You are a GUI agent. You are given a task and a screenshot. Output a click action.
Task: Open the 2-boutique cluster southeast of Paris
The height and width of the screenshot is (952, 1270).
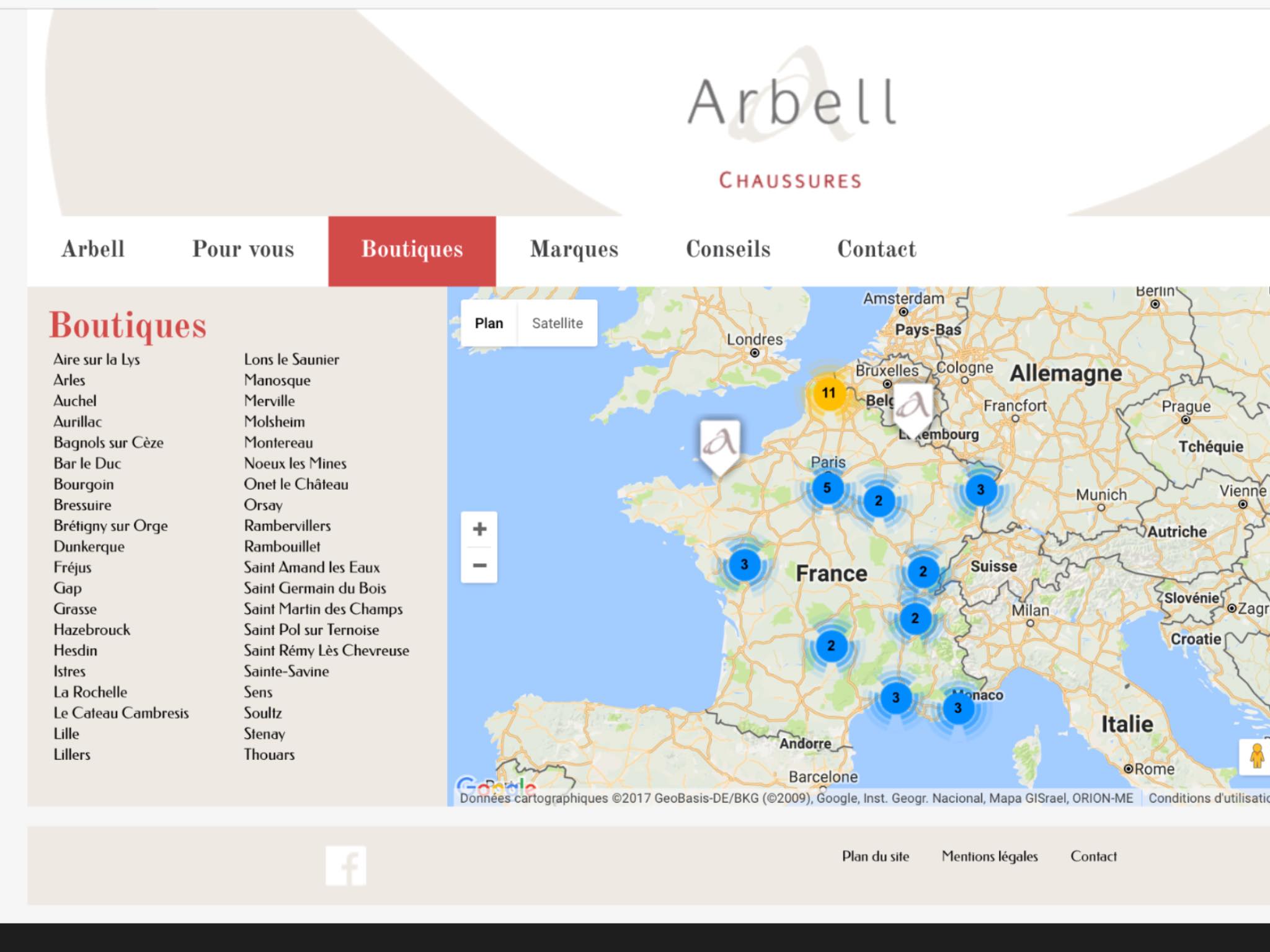(x=878, y=501)
